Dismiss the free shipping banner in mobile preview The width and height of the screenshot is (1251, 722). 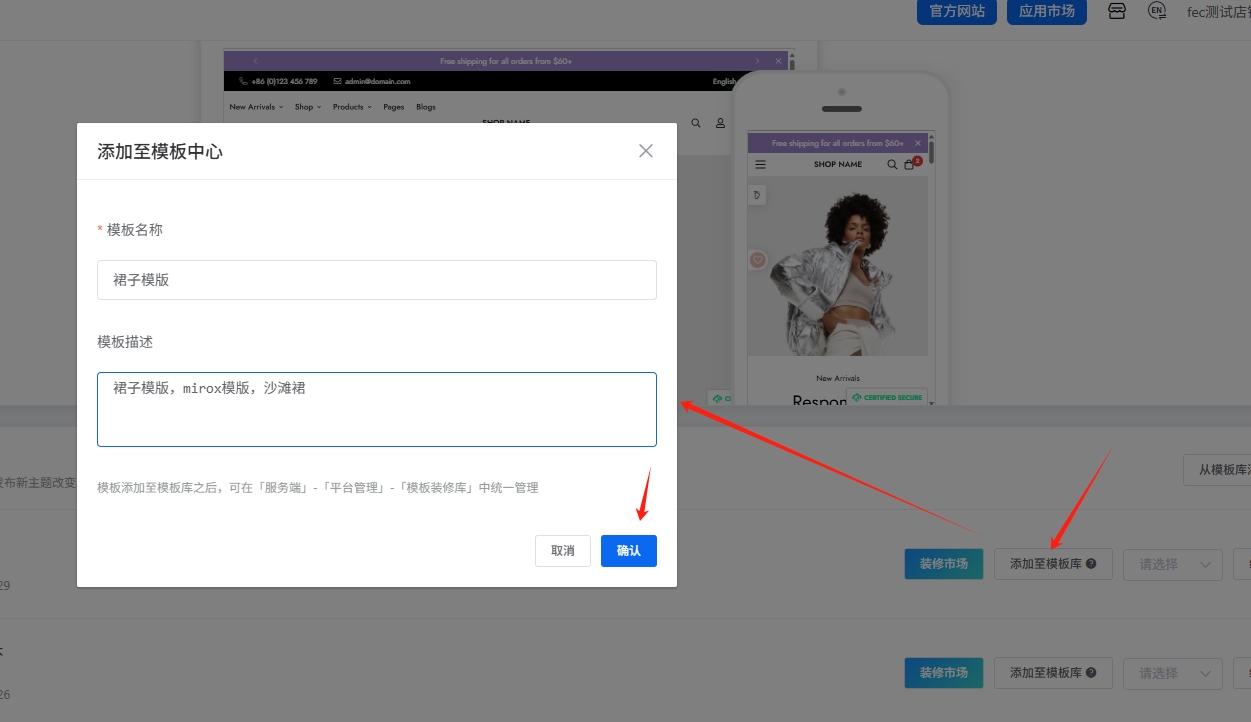click(917, 143)
